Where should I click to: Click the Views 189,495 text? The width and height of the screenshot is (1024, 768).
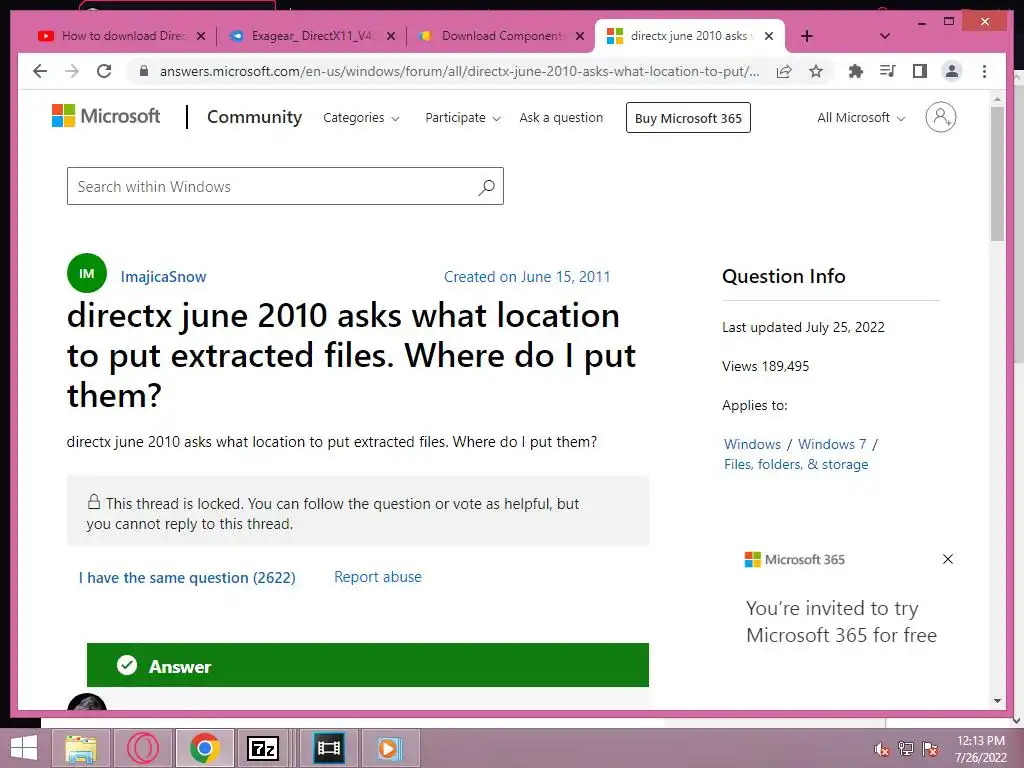tap(765, 366)
